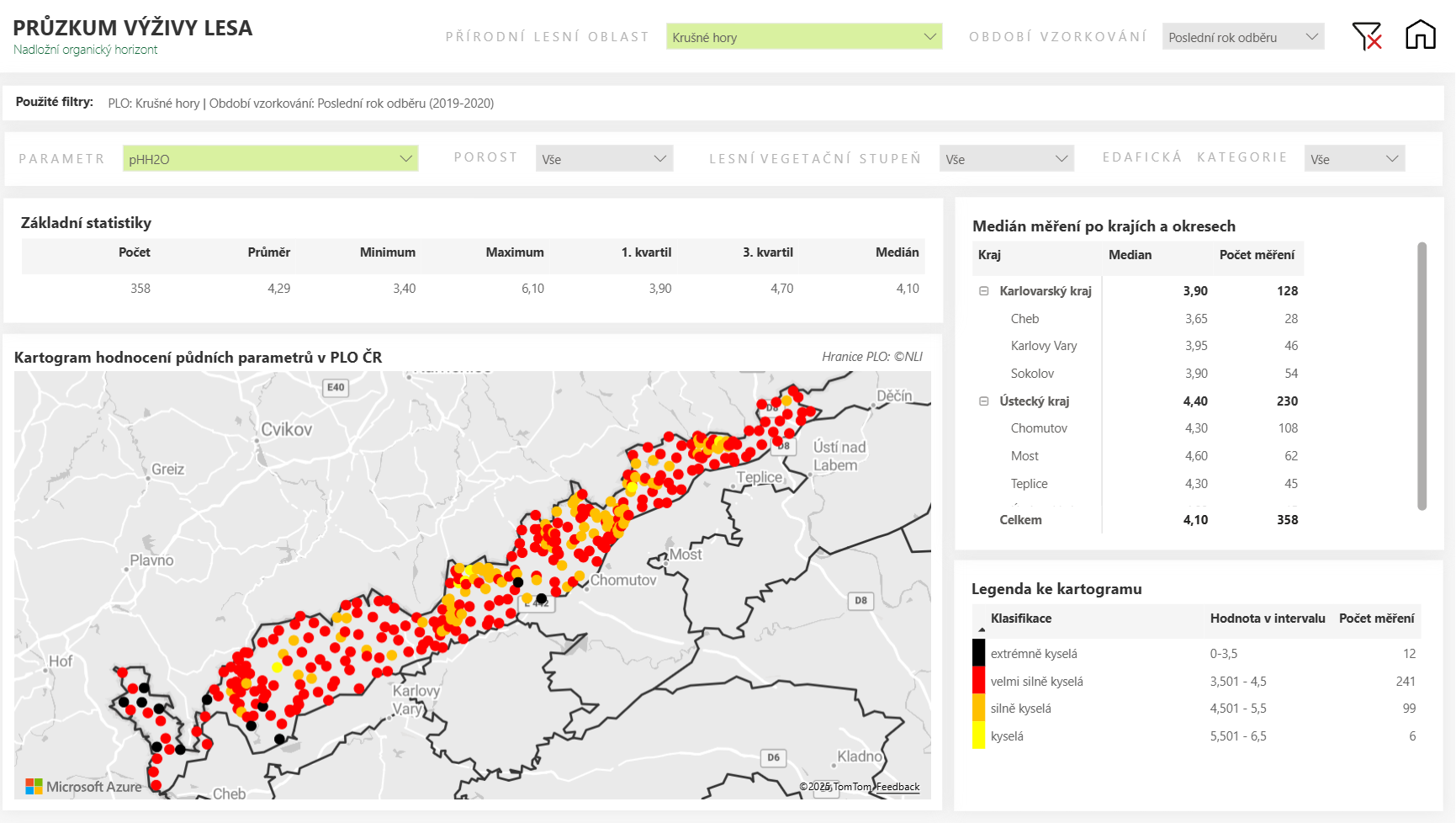Click the Chomutov label on the map
Screen dimensions: 1456x823
(x=623, y=580)
